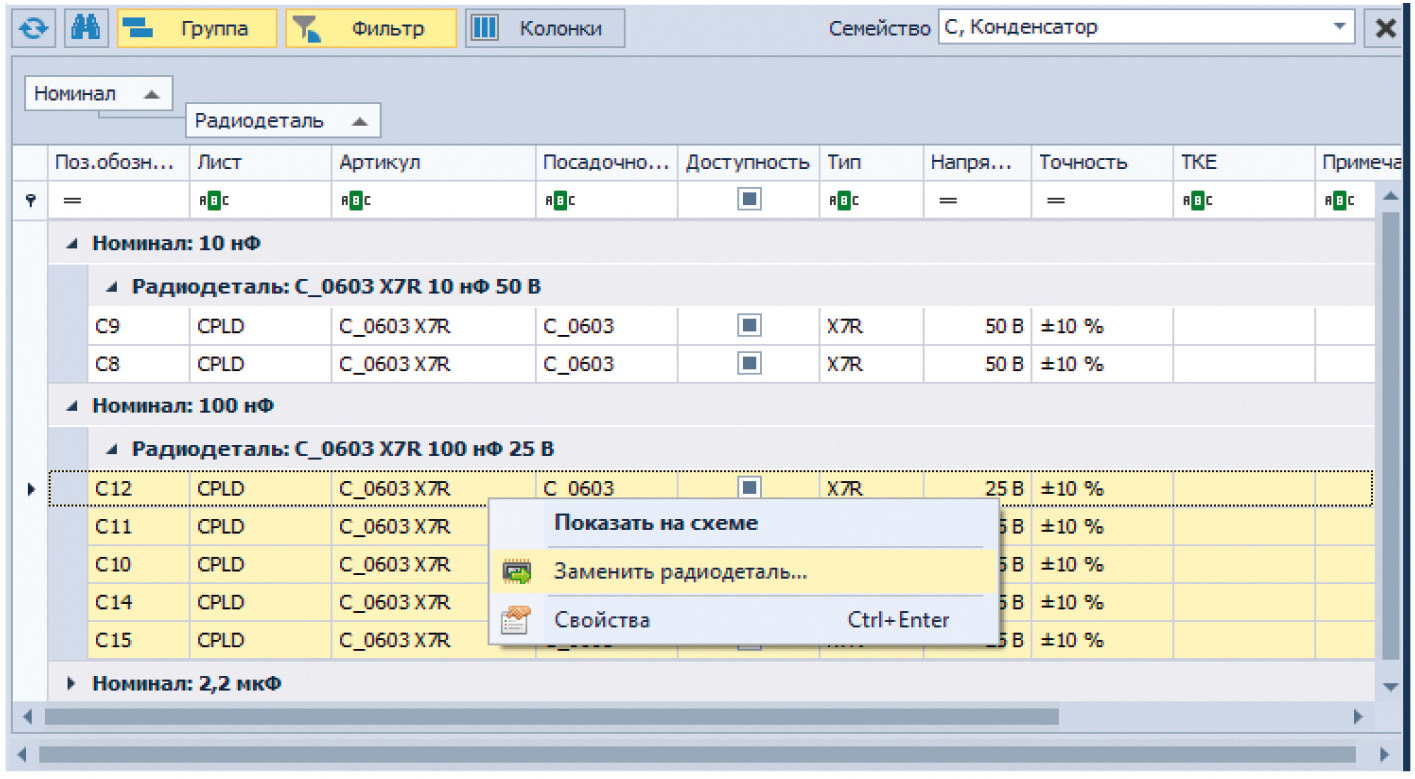Click the Заменить радиодеталь chip icon

(517, 572)
